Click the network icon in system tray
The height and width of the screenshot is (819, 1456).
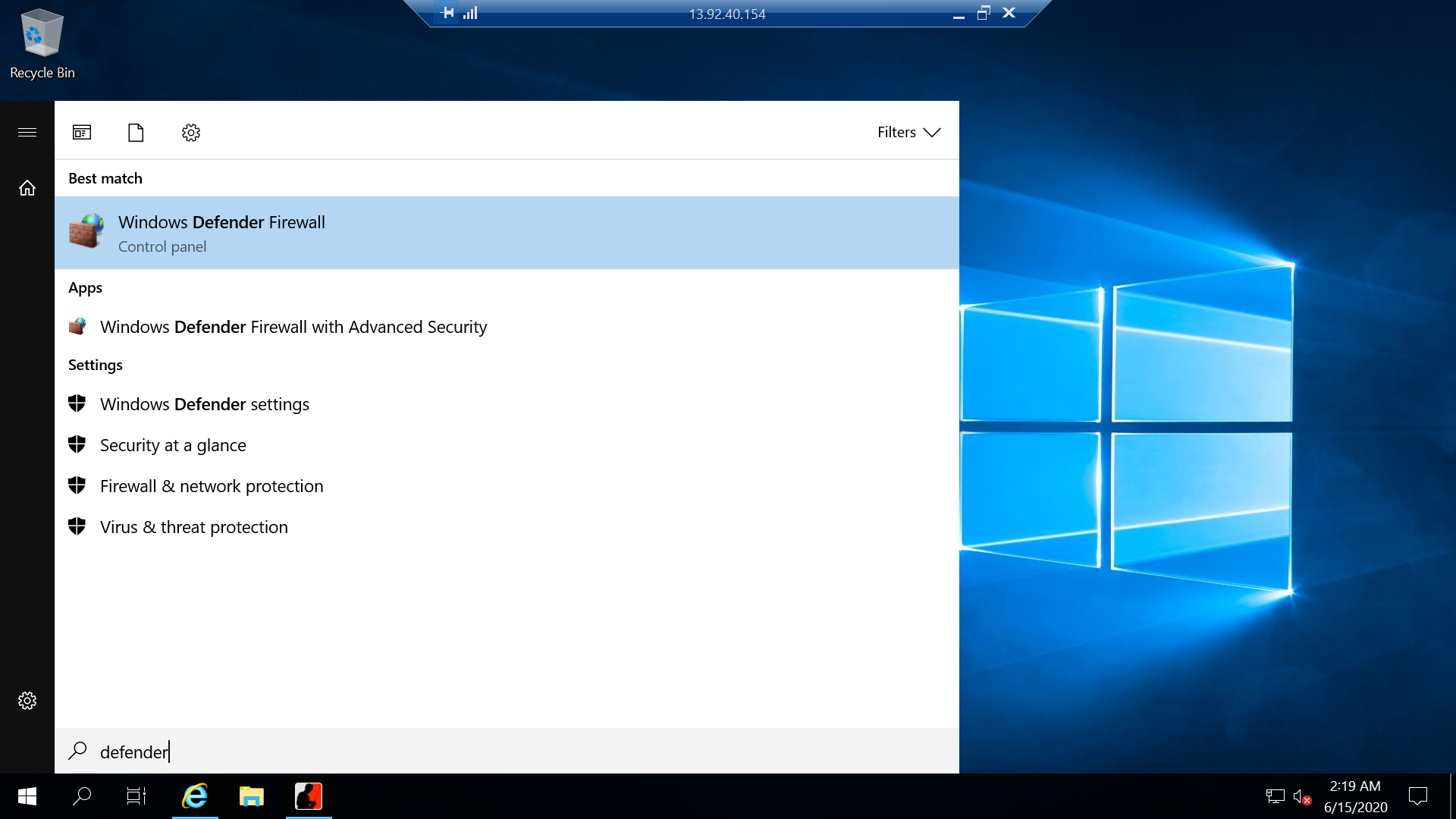click(x=1275, y=796)
